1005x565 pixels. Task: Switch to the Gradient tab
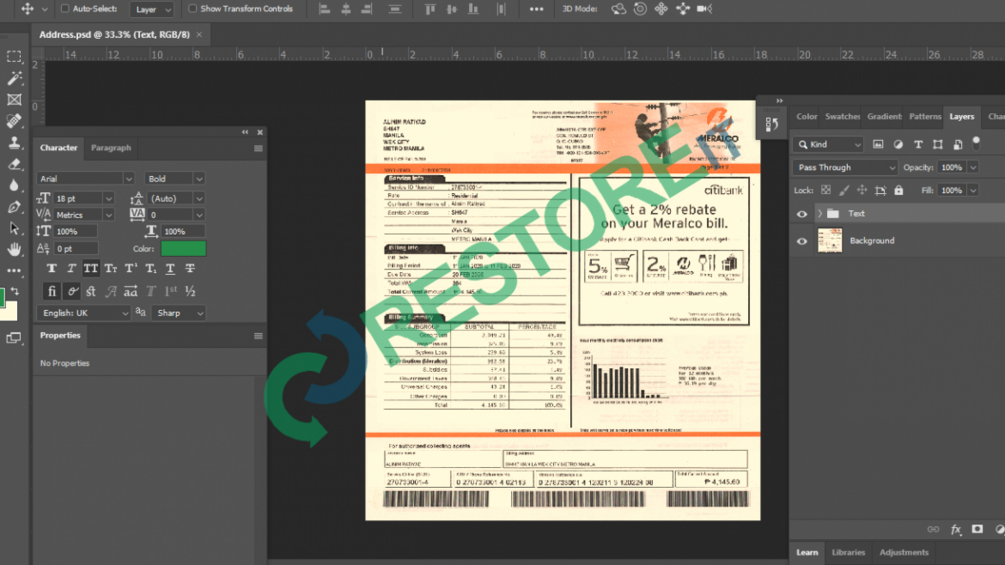[x=884, y=117]
